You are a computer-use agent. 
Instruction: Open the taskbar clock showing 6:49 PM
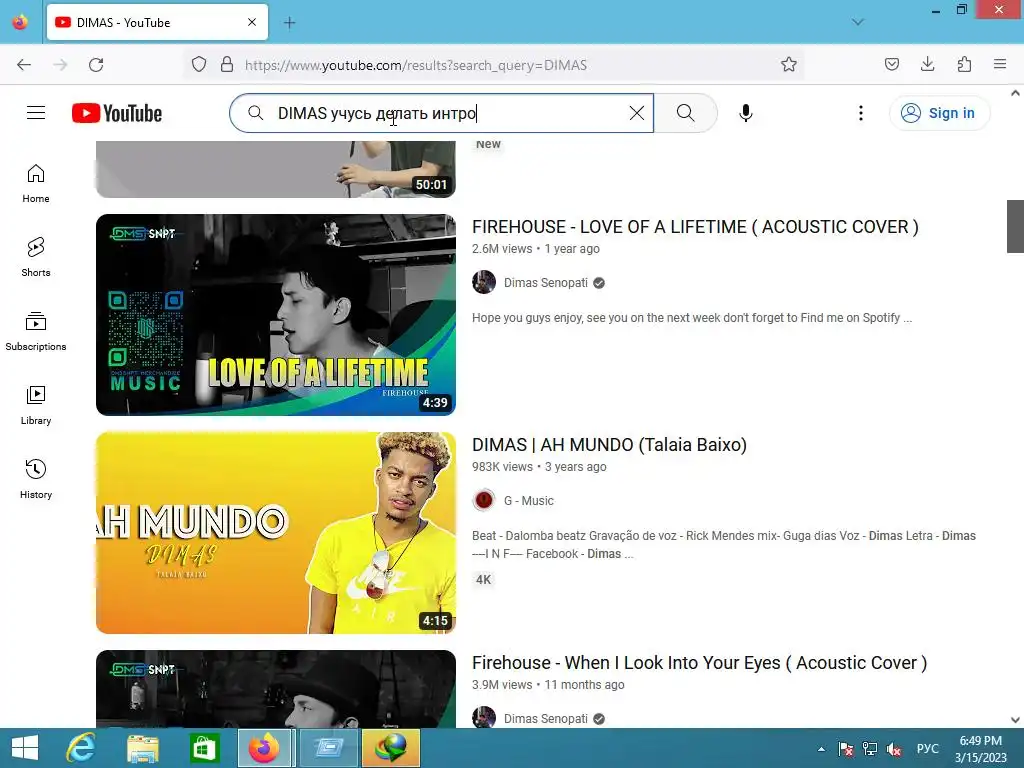point(980,749)
